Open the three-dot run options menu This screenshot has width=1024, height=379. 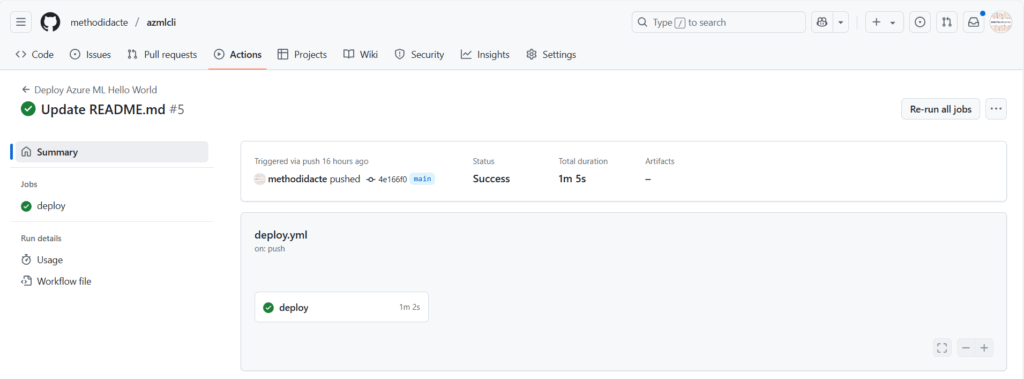(x=996, y=109)
